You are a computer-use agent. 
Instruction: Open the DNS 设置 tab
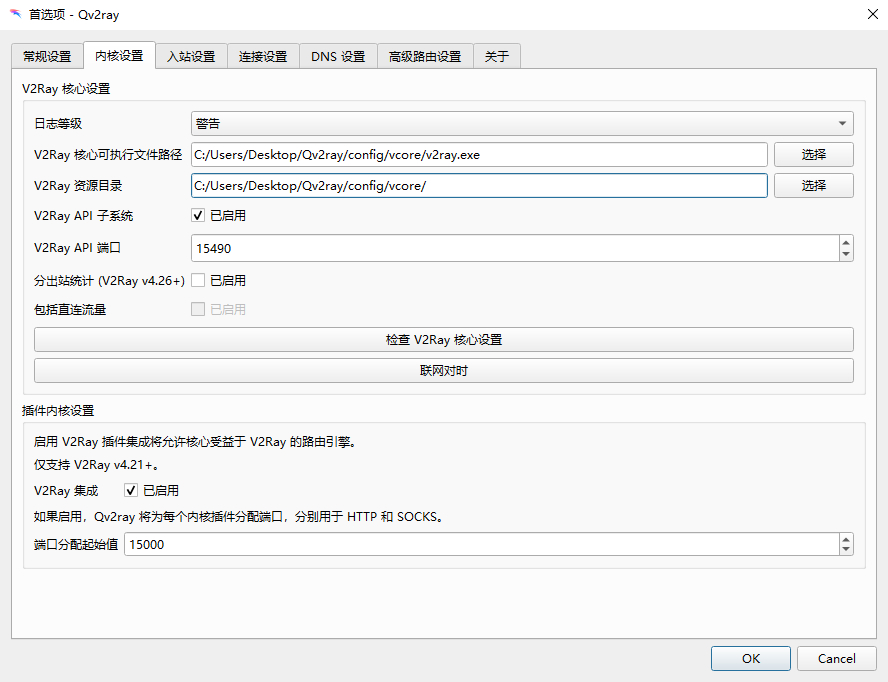coord(338,57)
